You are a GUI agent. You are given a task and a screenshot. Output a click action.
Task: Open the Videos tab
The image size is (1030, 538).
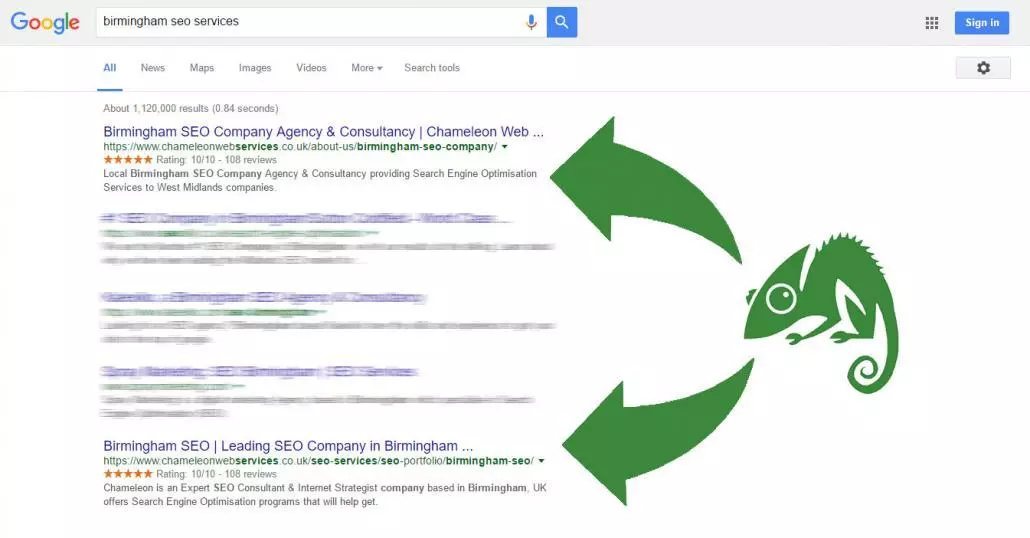pos(311,68)
